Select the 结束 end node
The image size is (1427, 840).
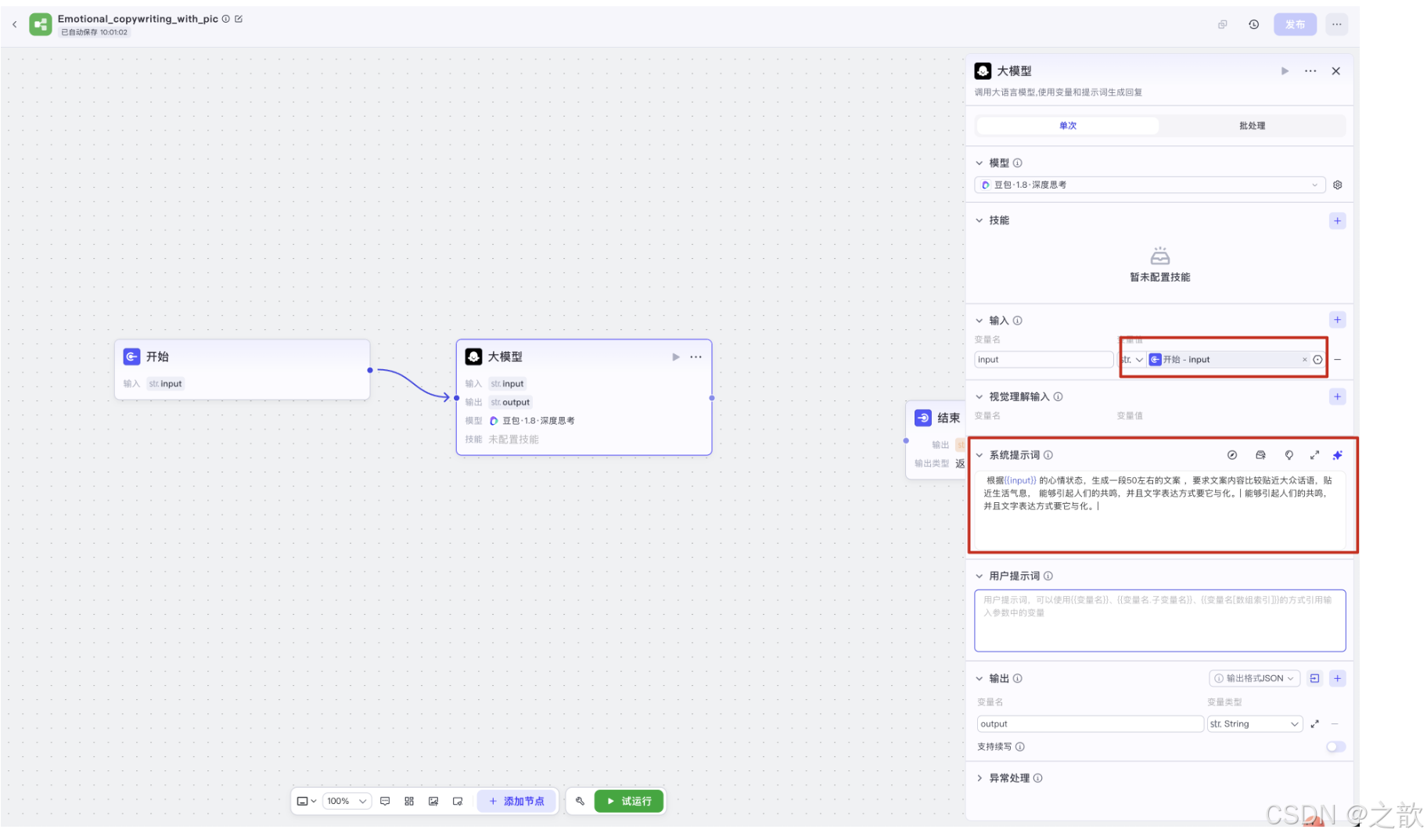[936, 440]
